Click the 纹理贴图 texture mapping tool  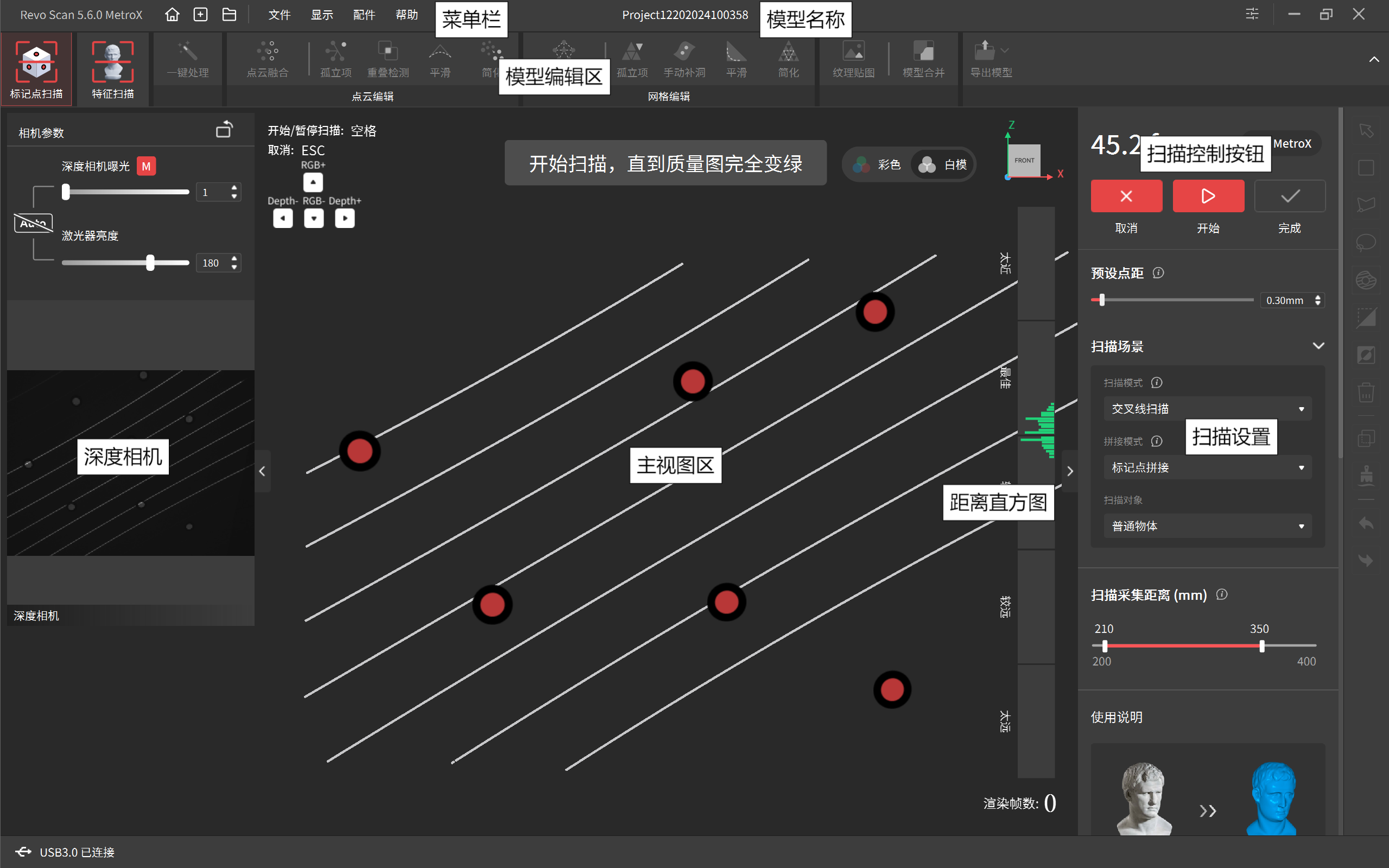click(853, 60)
